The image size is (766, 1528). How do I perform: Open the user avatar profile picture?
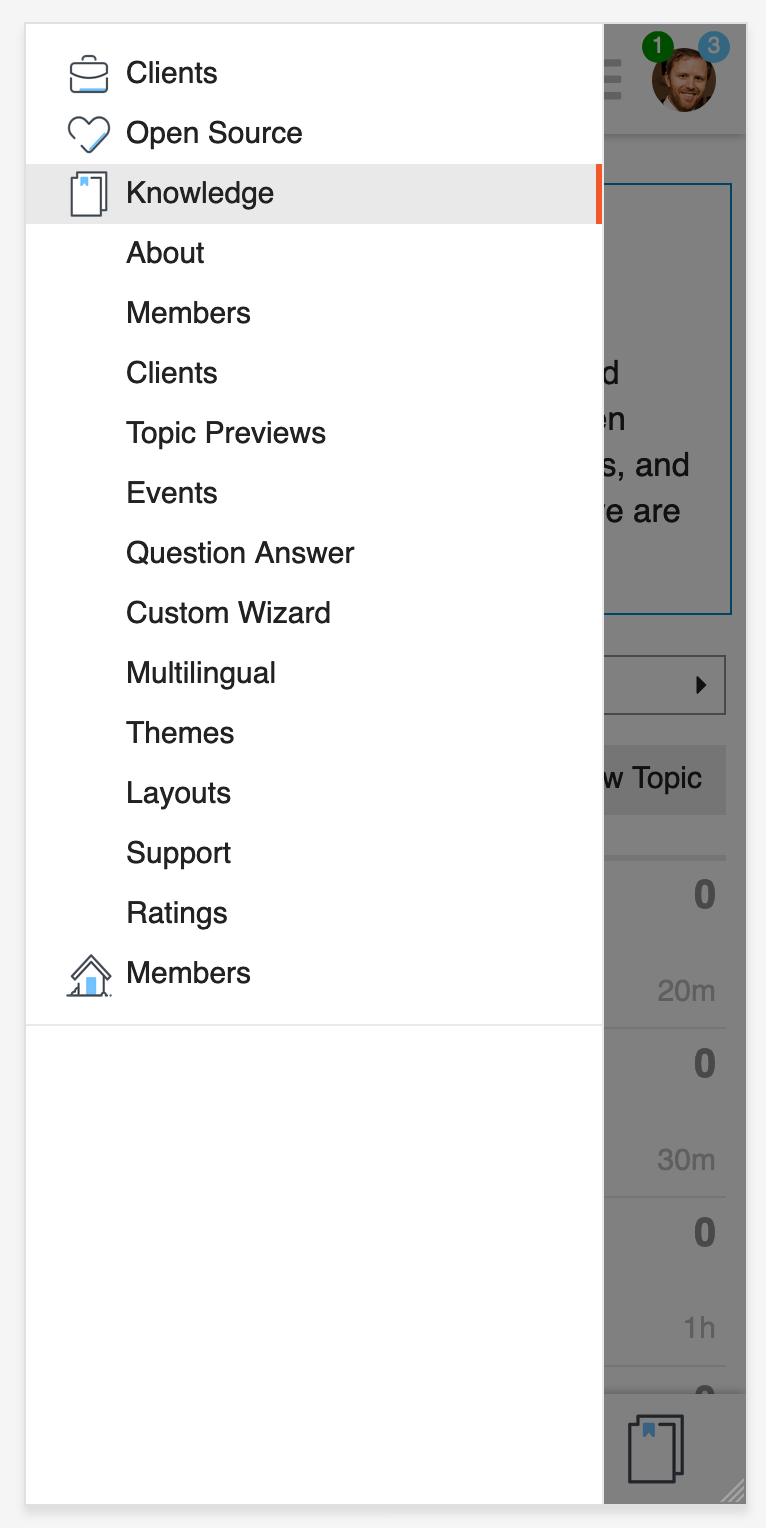click(x=684, y=80)
